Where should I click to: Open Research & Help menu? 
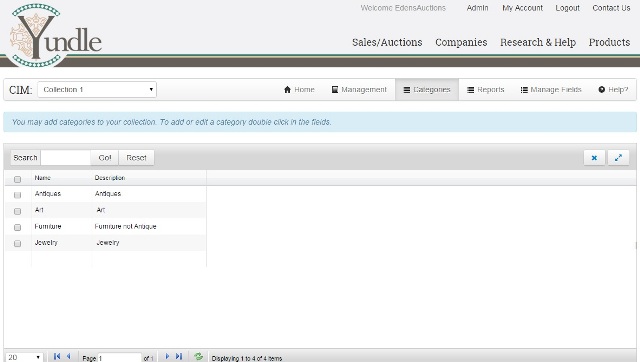point(538,42)
